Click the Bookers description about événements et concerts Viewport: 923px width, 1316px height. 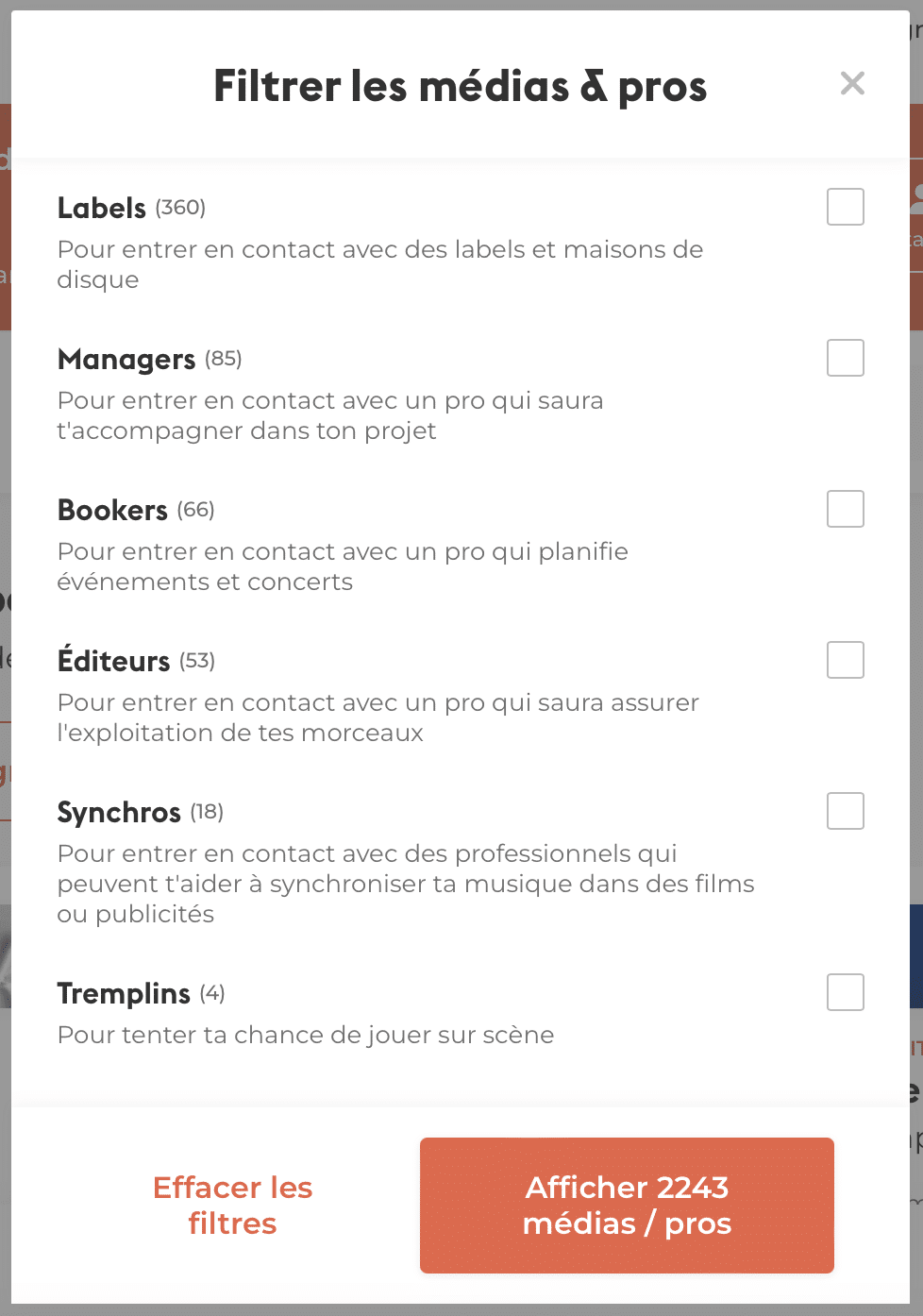pyautogui.click(x=343, y=566)
